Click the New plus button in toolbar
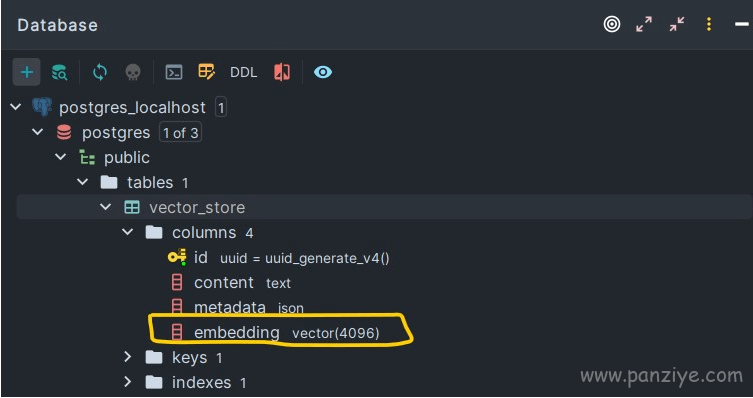This screenshot has width=753, height=398. click(26, 72)
